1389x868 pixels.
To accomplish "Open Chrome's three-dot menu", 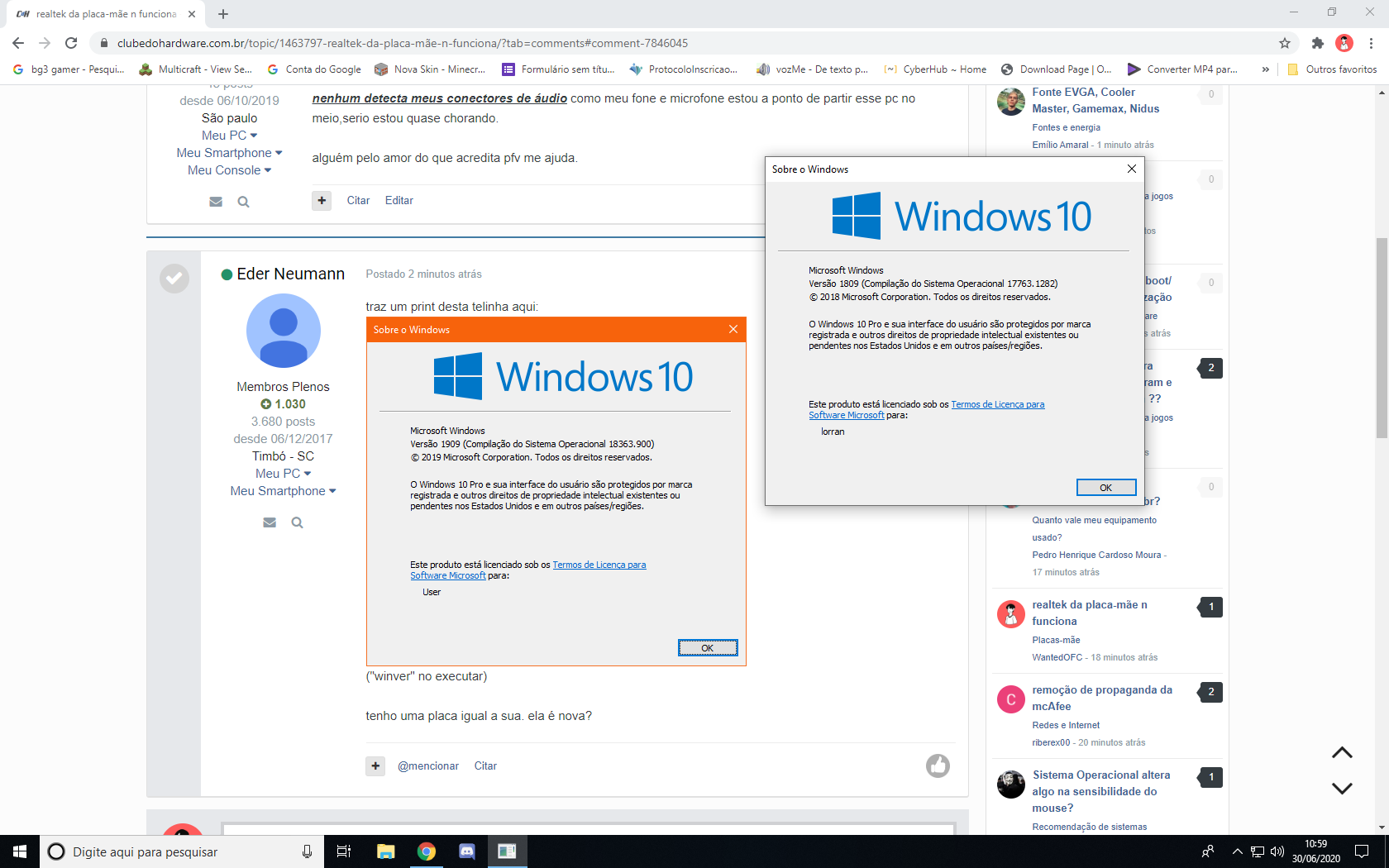I will (x=1371, y=43).
